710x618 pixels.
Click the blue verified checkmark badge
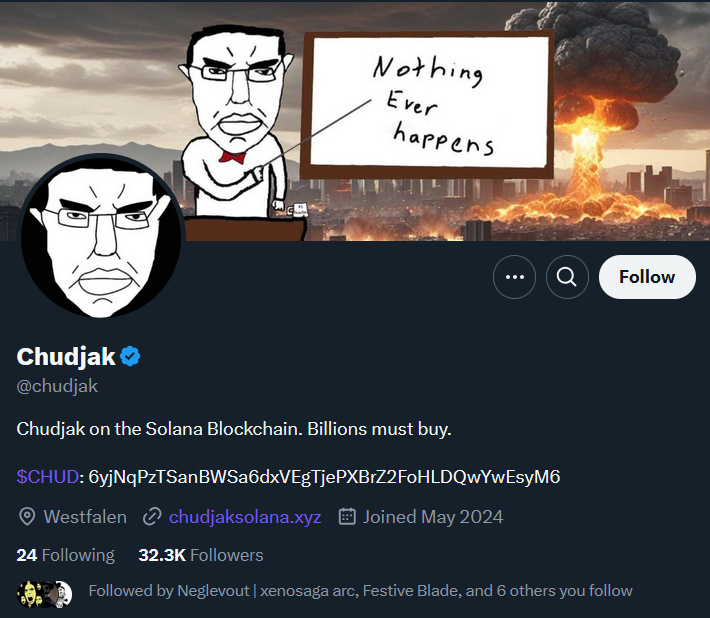[131, 356]
